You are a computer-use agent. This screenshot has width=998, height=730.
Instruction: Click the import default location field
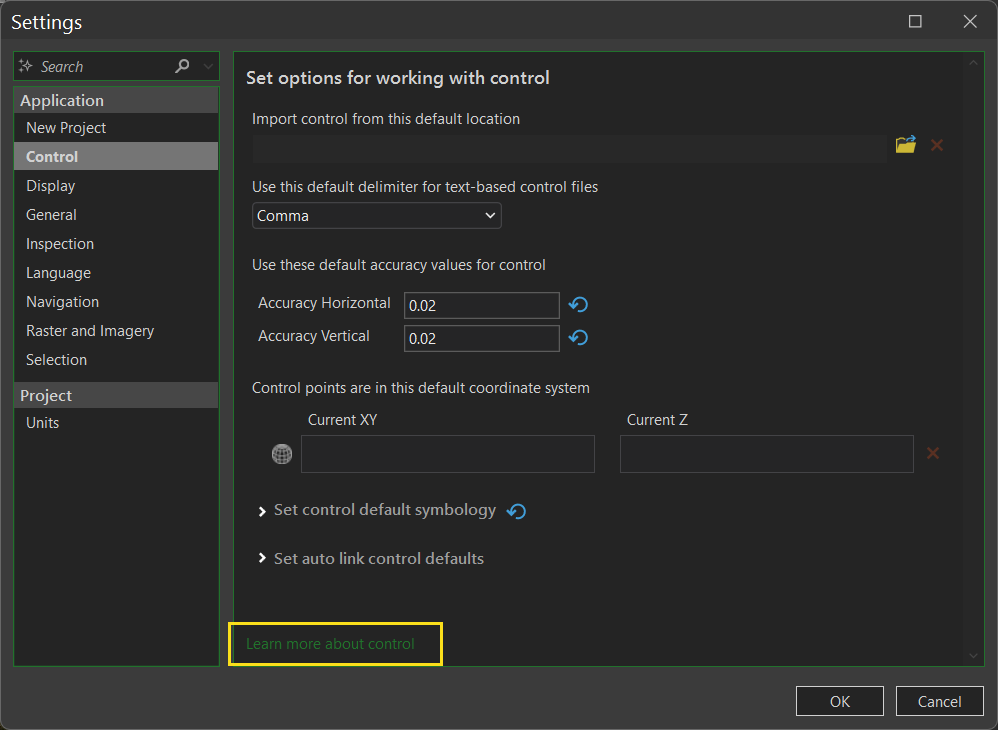(569, 148)
